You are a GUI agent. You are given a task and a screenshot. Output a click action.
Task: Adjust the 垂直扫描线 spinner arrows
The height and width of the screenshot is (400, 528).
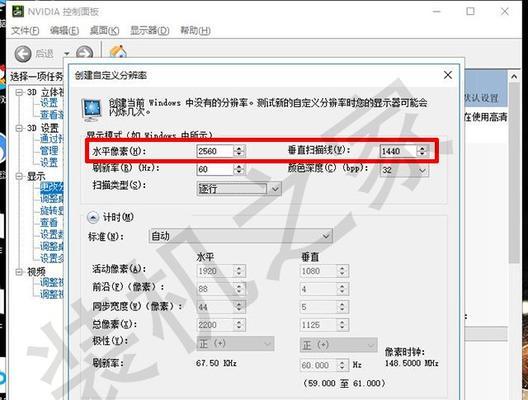coord(422,151)
